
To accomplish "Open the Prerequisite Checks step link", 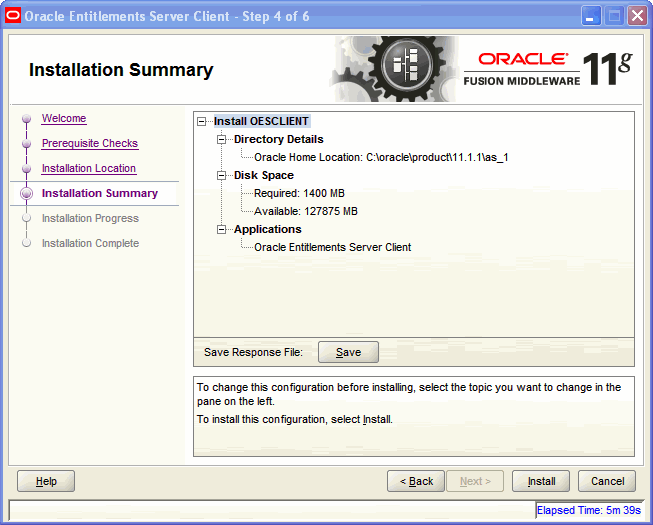I will 90,143.
